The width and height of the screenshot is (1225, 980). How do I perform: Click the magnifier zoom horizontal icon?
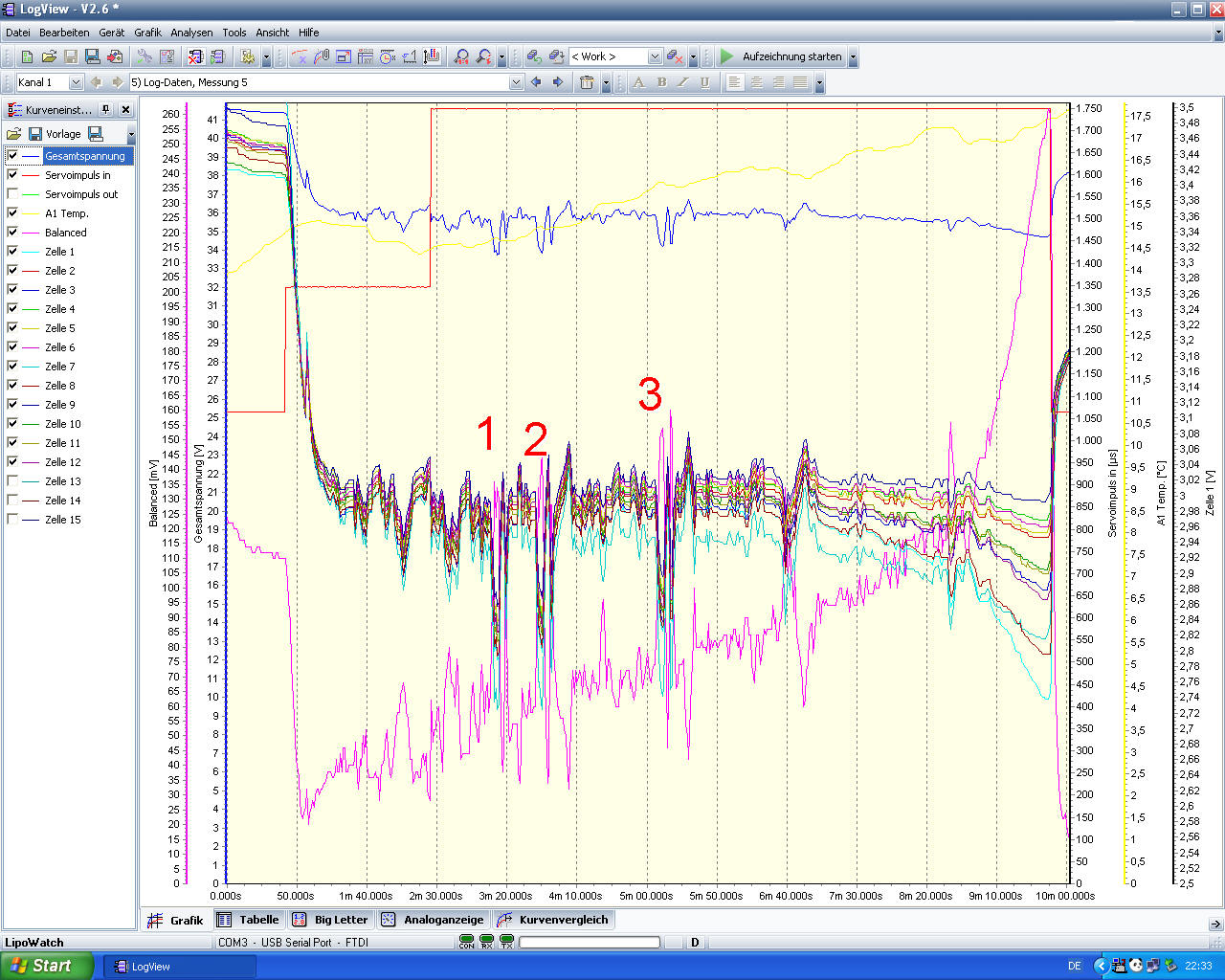coord(461,56)
